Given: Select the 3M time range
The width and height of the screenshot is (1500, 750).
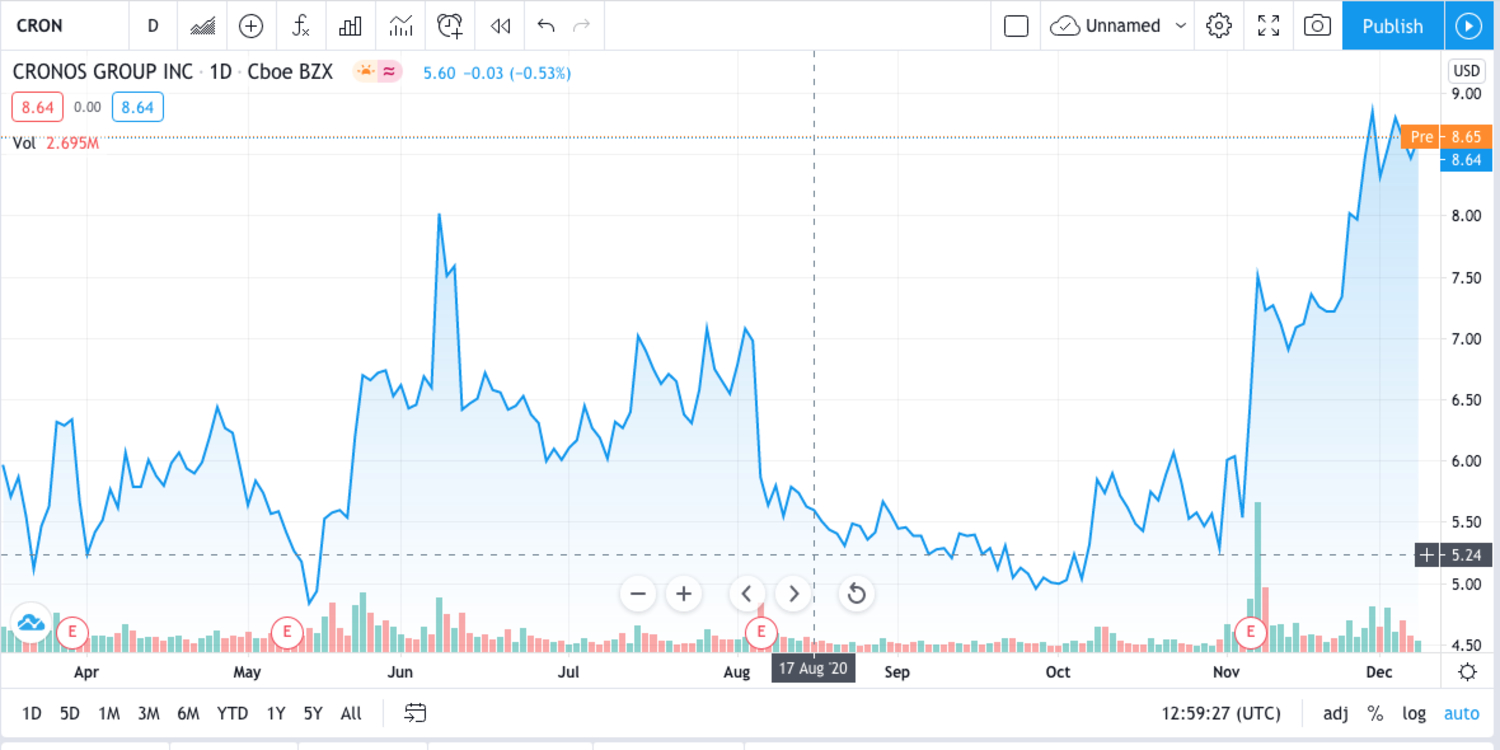Looking at the screenshot, I should pos(148,713).
